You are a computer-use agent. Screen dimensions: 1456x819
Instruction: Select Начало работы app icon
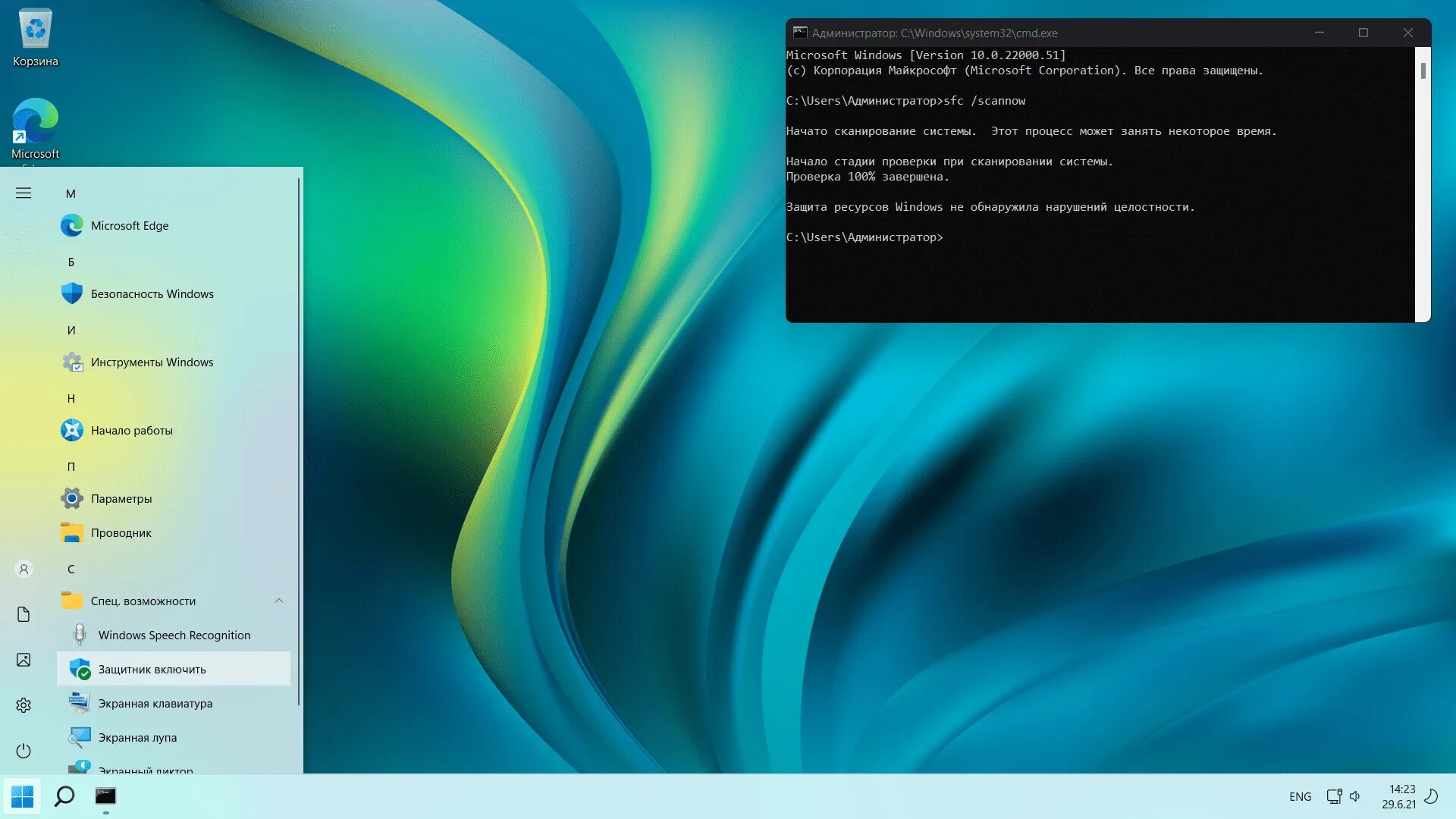[71, 430]
